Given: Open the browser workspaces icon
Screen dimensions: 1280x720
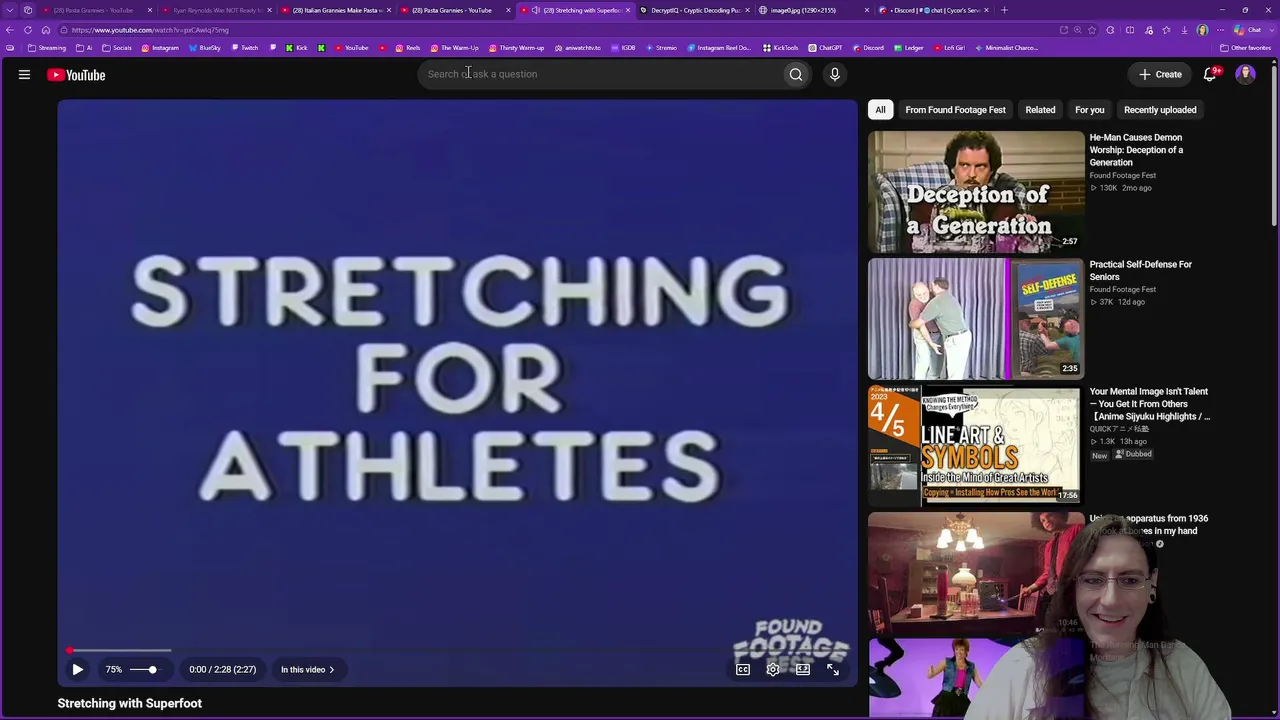Looking at the screenshot, I should tap(27, 10).
